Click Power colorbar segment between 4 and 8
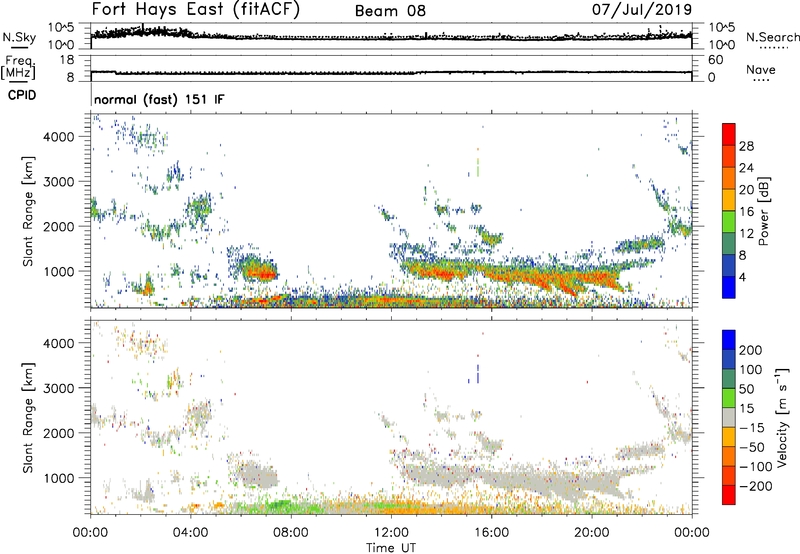 729,266
